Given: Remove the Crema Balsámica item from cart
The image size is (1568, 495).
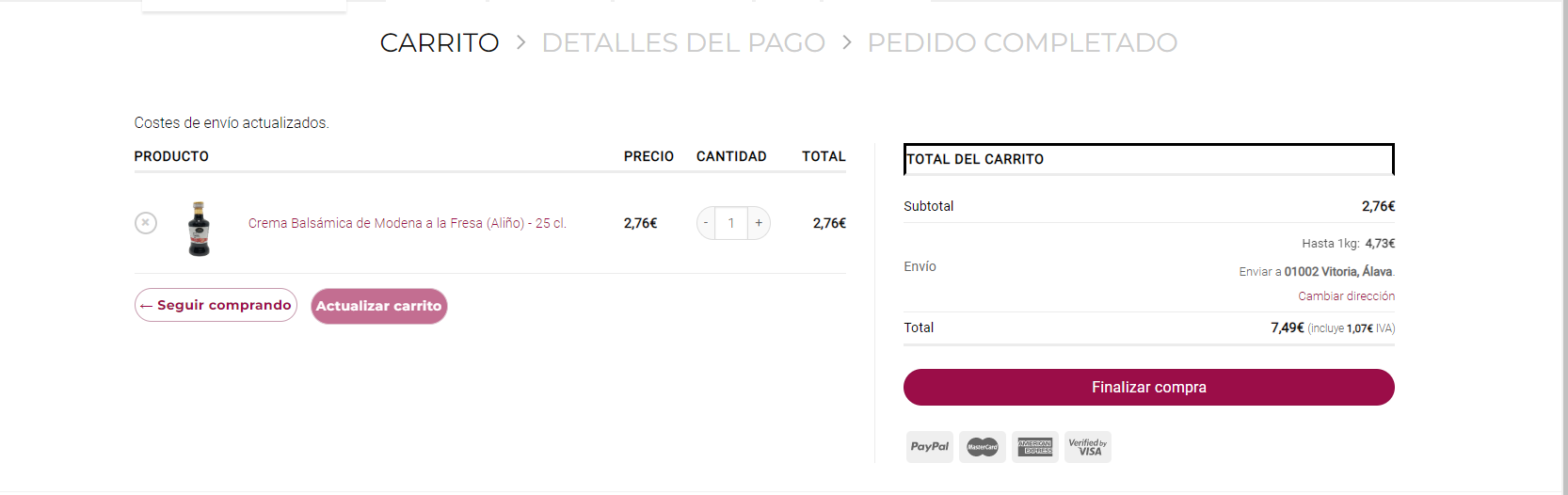Looking at the screenshot, I should 146,223.
